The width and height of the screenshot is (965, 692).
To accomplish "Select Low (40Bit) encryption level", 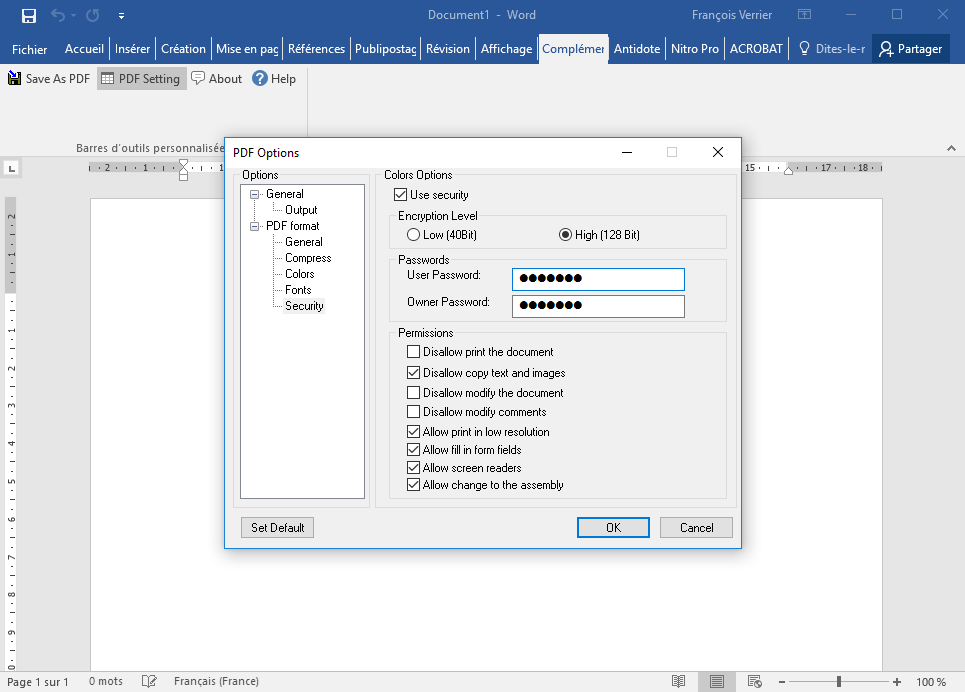I will [x=414, y=235].
